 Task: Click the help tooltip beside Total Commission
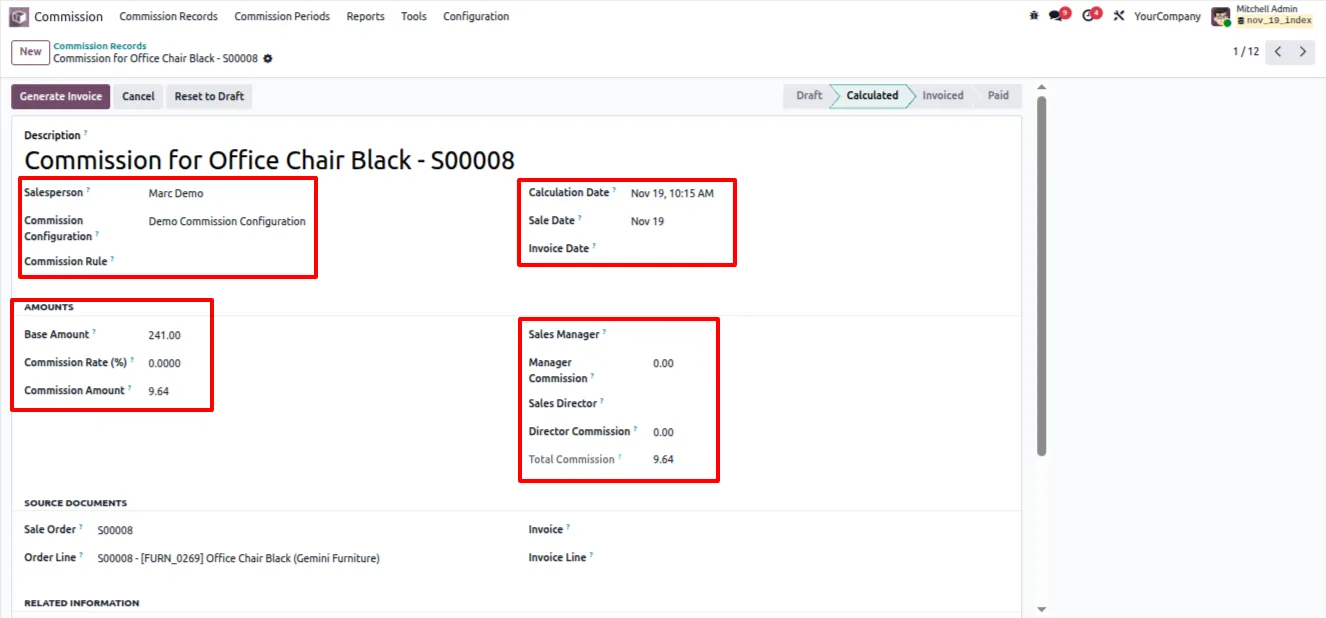pos(620,456)
